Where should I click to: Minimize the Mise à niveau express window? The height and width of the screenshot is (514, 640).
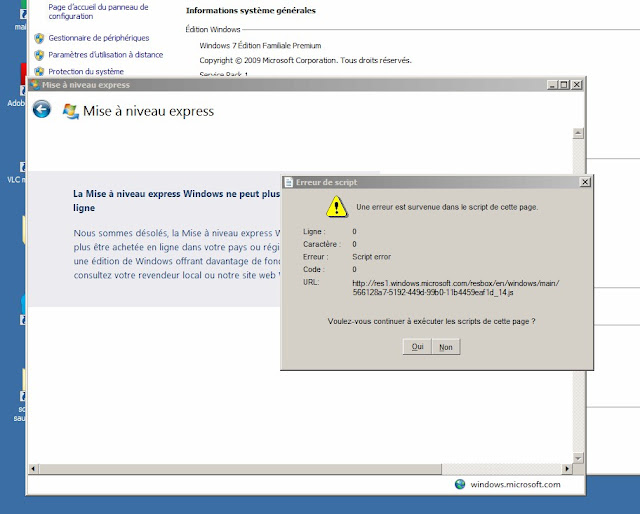tap(552, 85)
